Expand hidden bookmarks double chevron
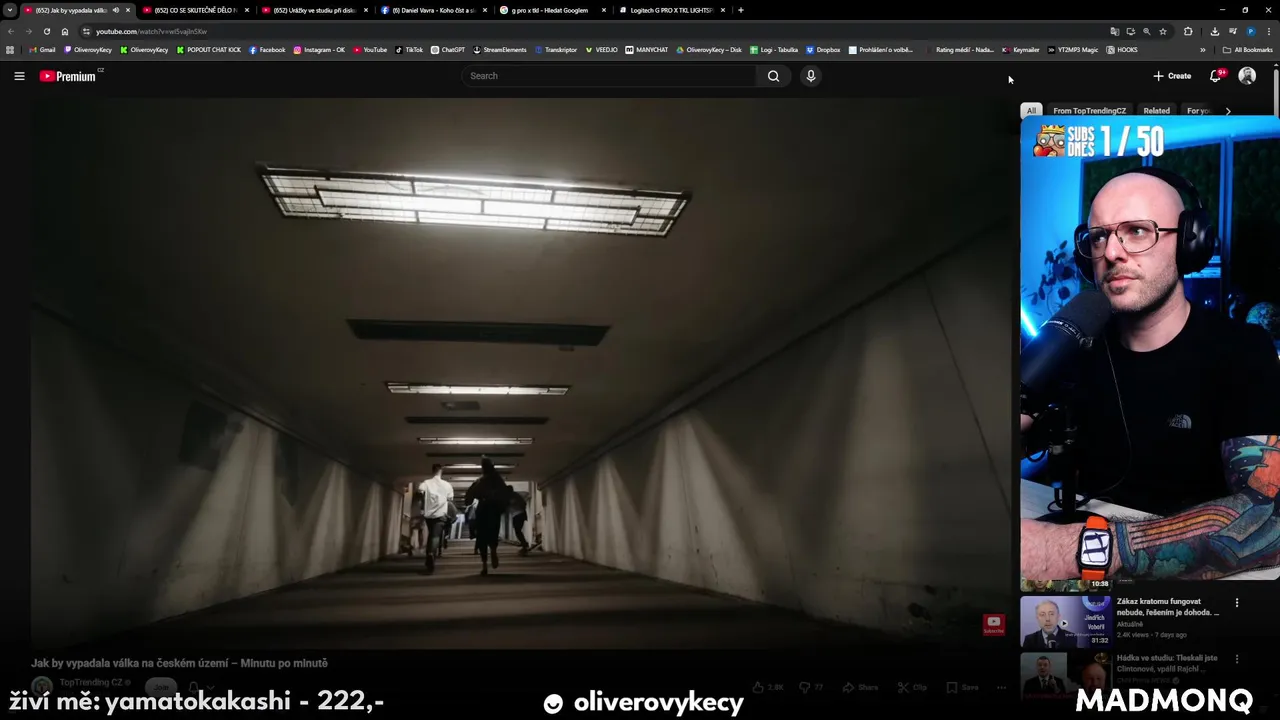 (1203, 50)
